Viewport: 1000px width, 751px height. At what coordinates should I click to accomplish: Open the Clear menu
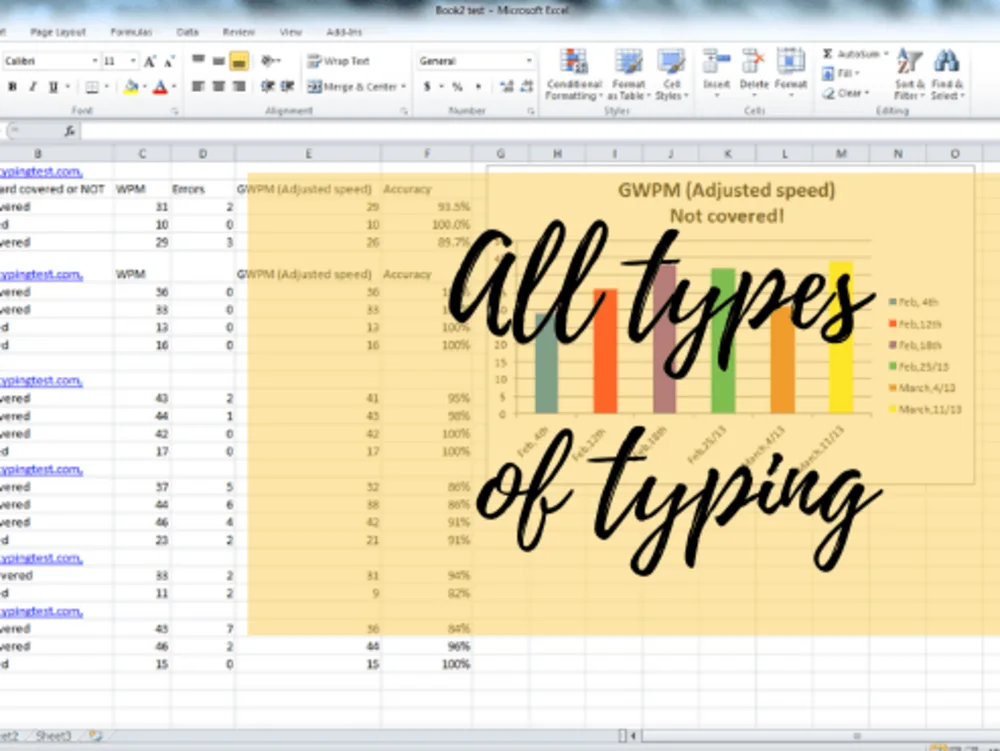coord(846,93)
